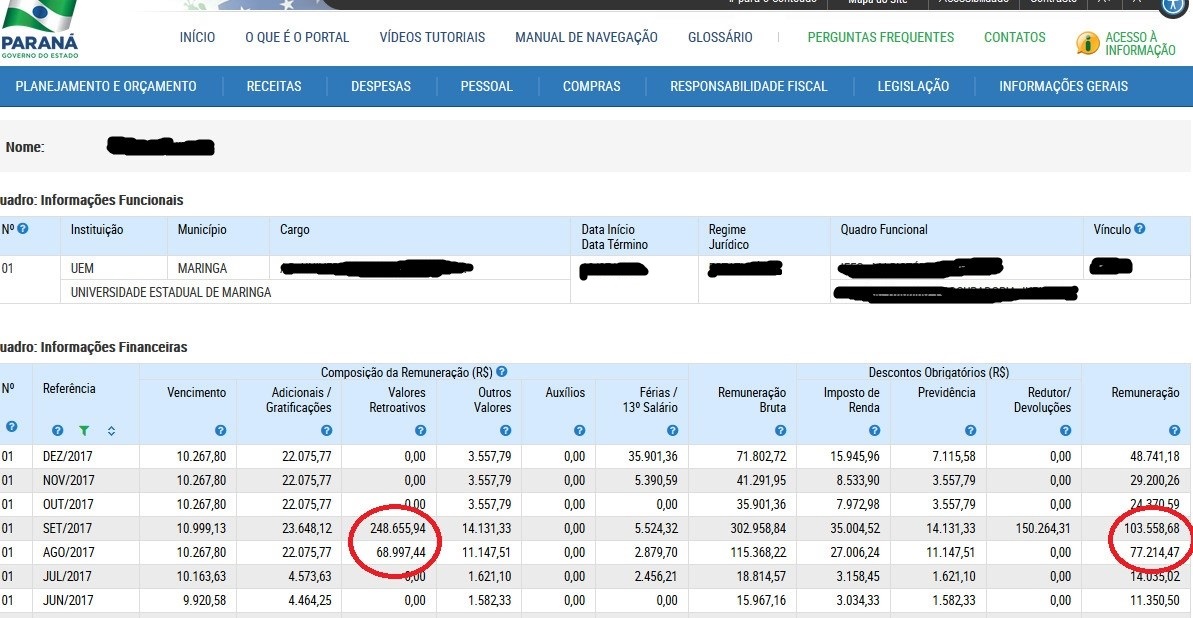
Task: Click the Regime Jurídico column header
Action: point(728,237)
